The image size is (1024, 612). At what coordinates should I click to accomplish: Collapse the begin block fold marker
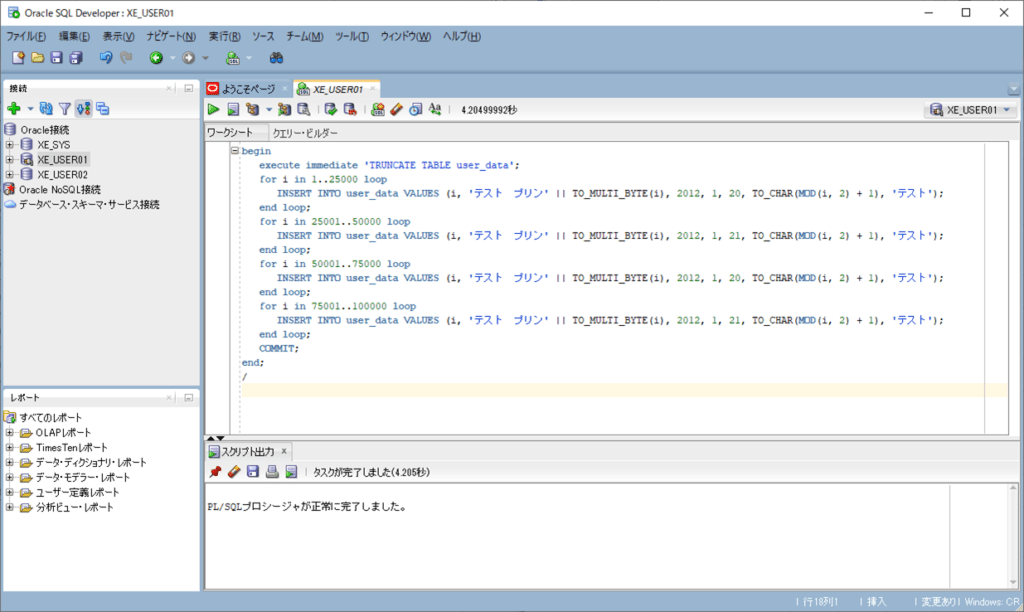click(x=234, y=151)
